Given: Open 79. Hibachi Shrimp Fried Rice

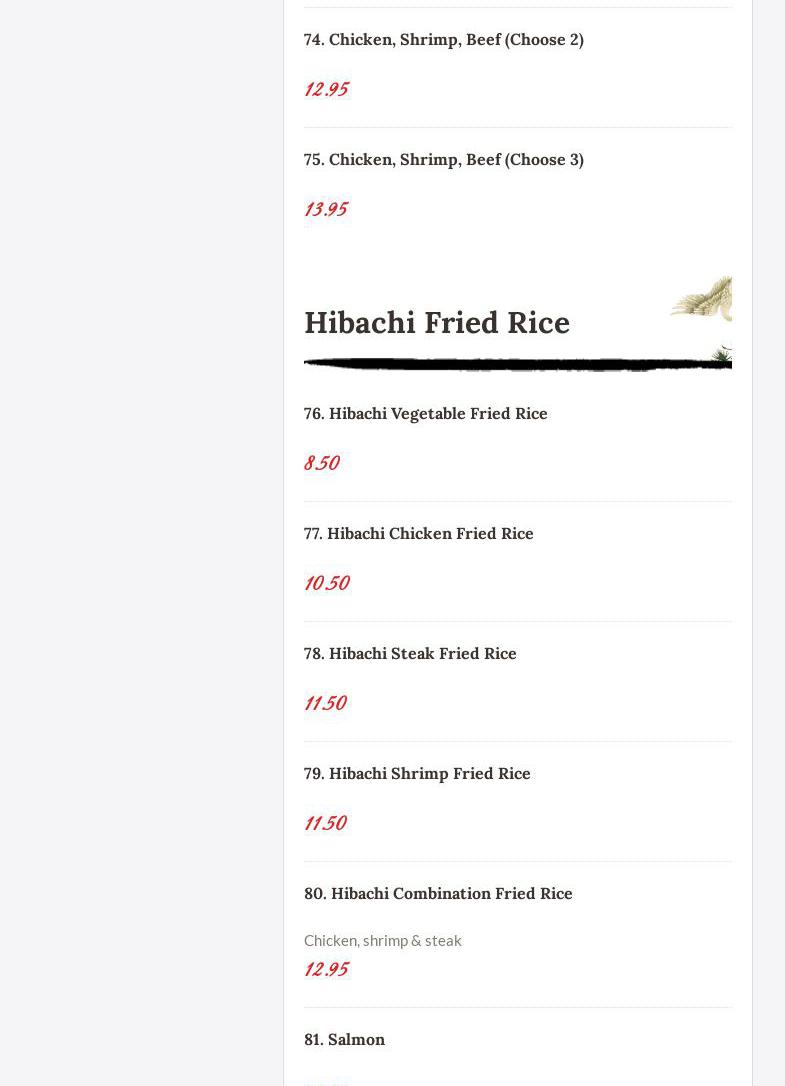Looking at the screenshot, I should pos(417,774).
